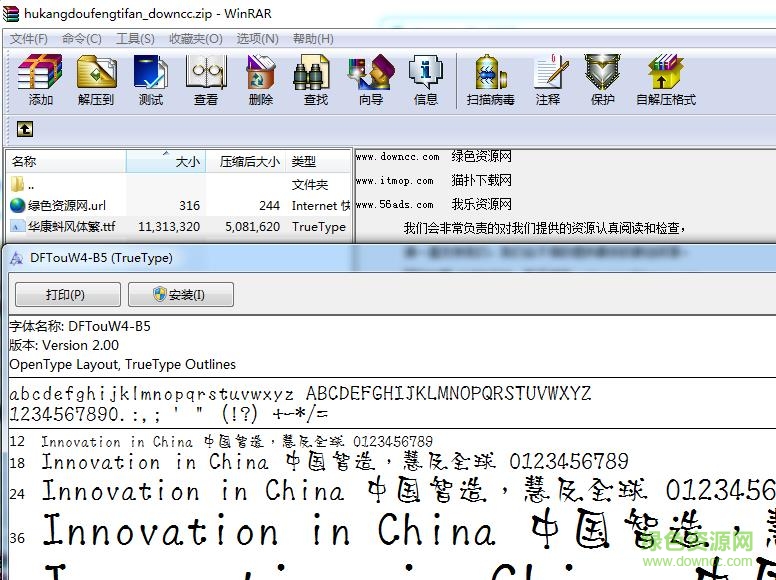Launch the 向导 (Wizard) tool
The width and height of the screenshot is (776, 580).
click(x=371, y=80)
